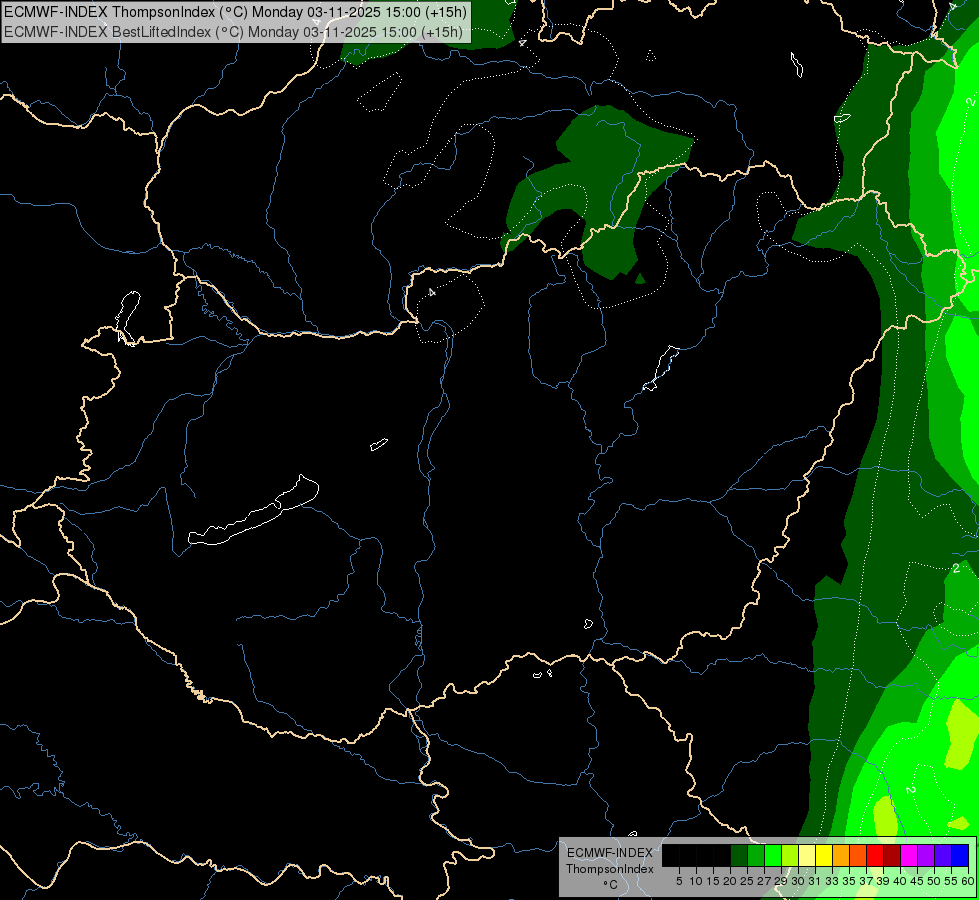The image size is (979, 900).
Task: Select the orange 33-35 legend swatch
Action: coord(841,855)
